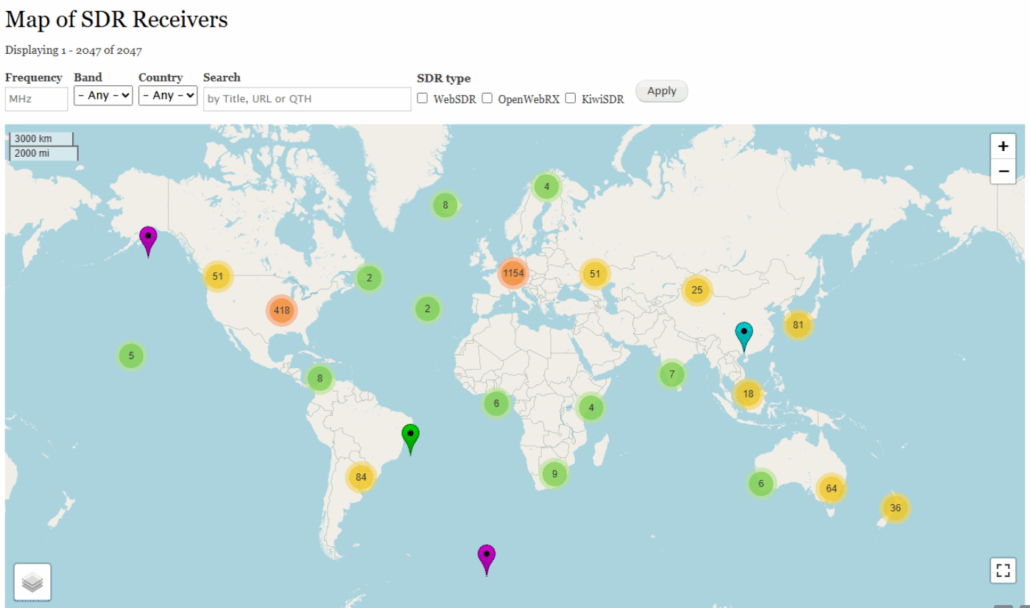Open the Band dropdown
Viewport: 1030px width, 608px height.
(x=103, y=96)
